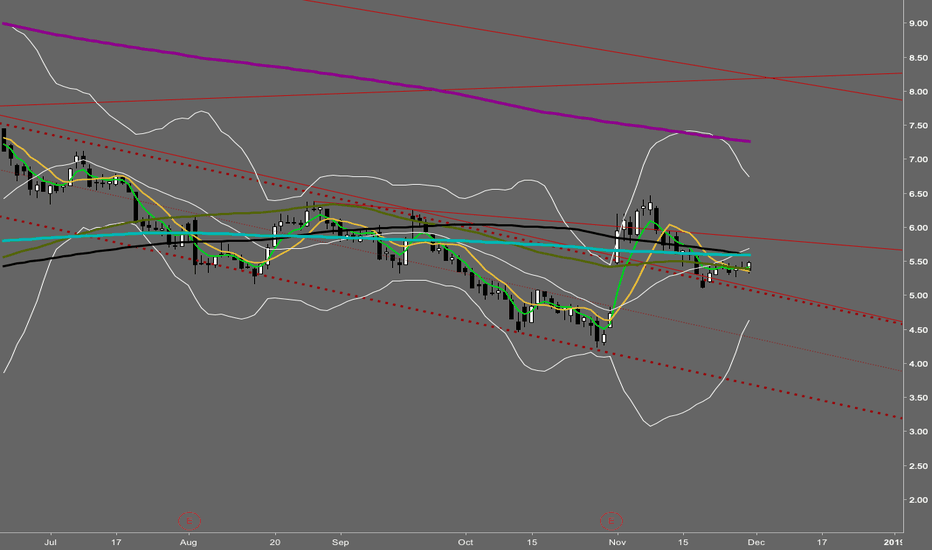Click the Dec date label
This screenshot has width=932, height=550.
coord(756,542)
